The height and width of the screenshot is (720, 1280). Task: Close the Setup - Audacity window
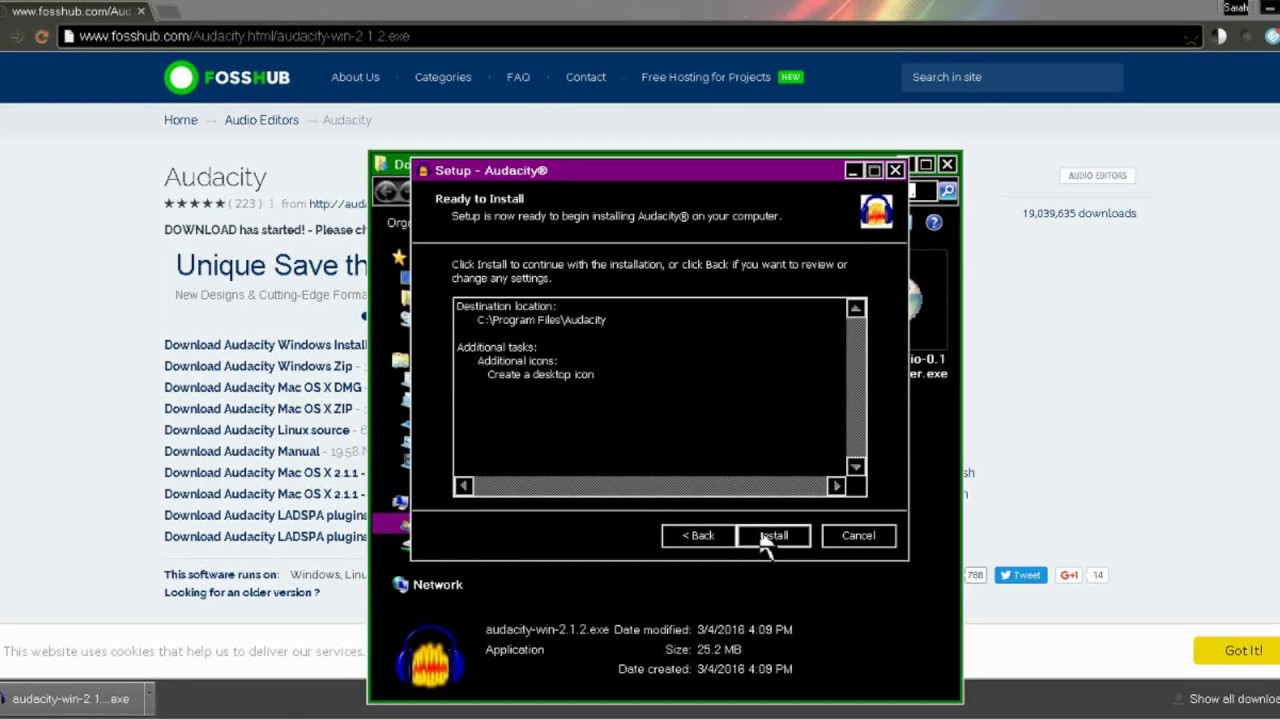(896, 171)
